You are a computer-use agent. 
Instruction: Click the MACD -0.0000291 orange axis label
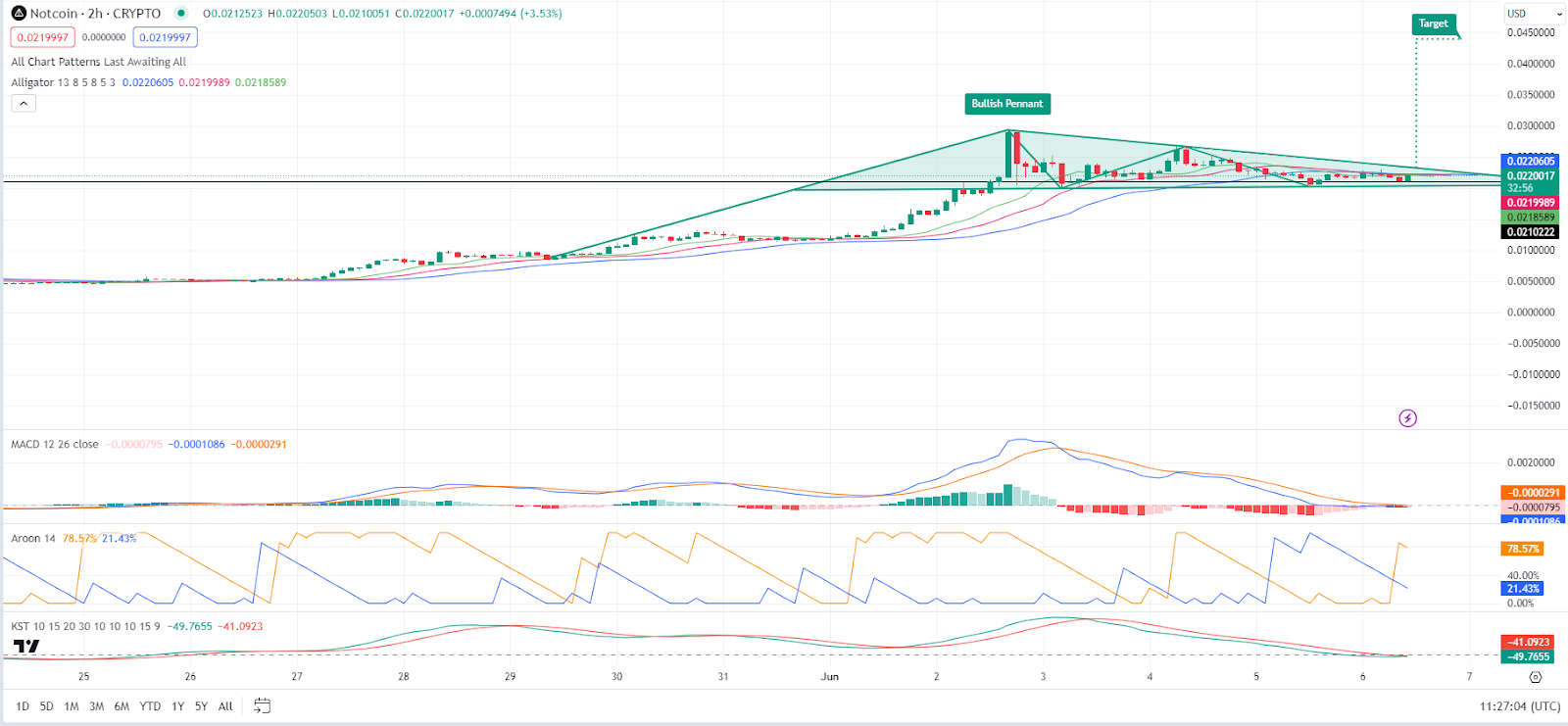click(x=1532, y=493)
